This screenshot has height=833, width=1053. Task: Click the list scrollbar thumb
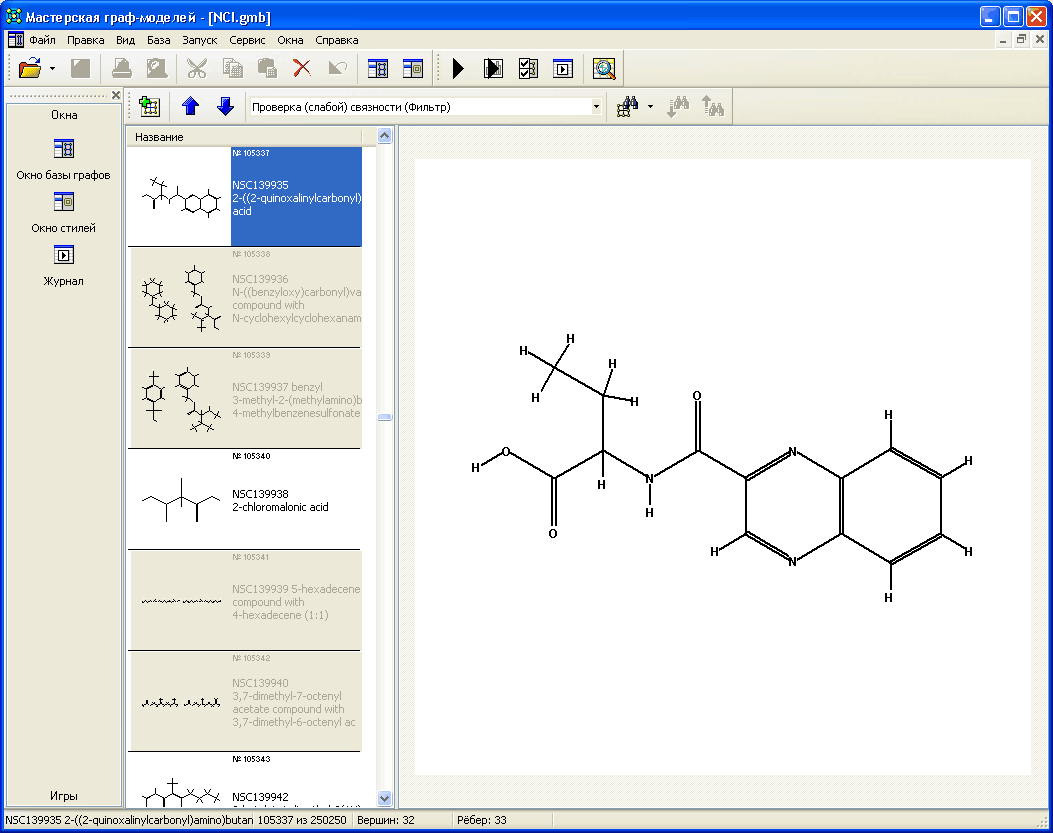click(x=384, y=417)
